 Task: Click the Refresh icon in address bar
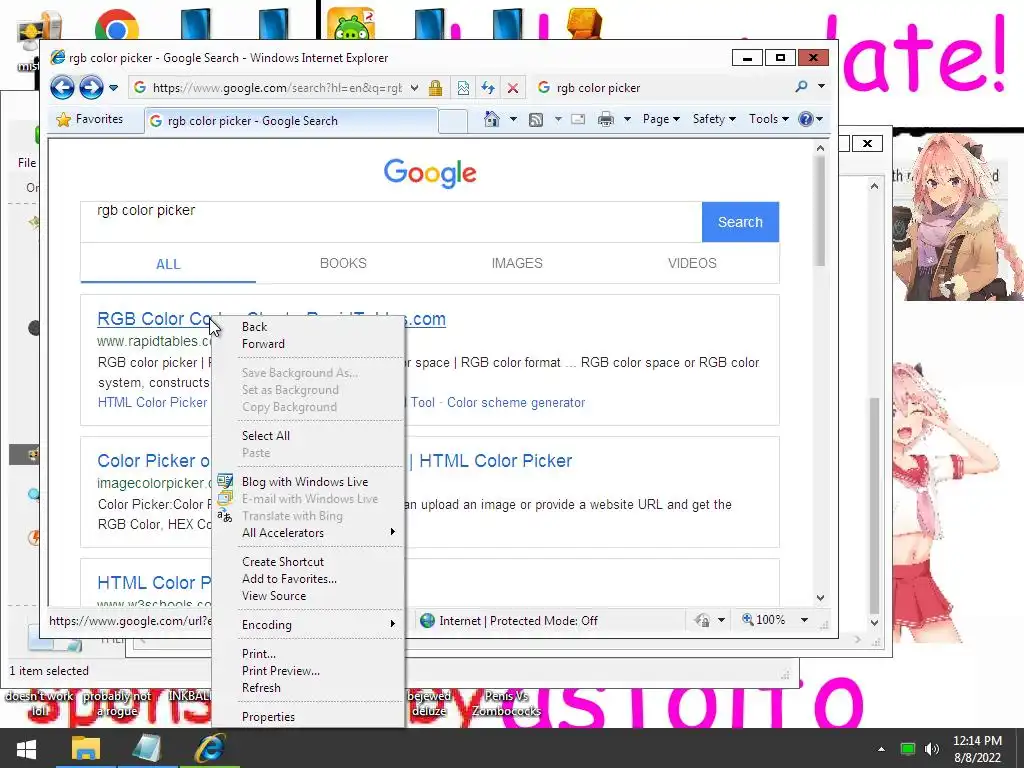click(488, 88)
